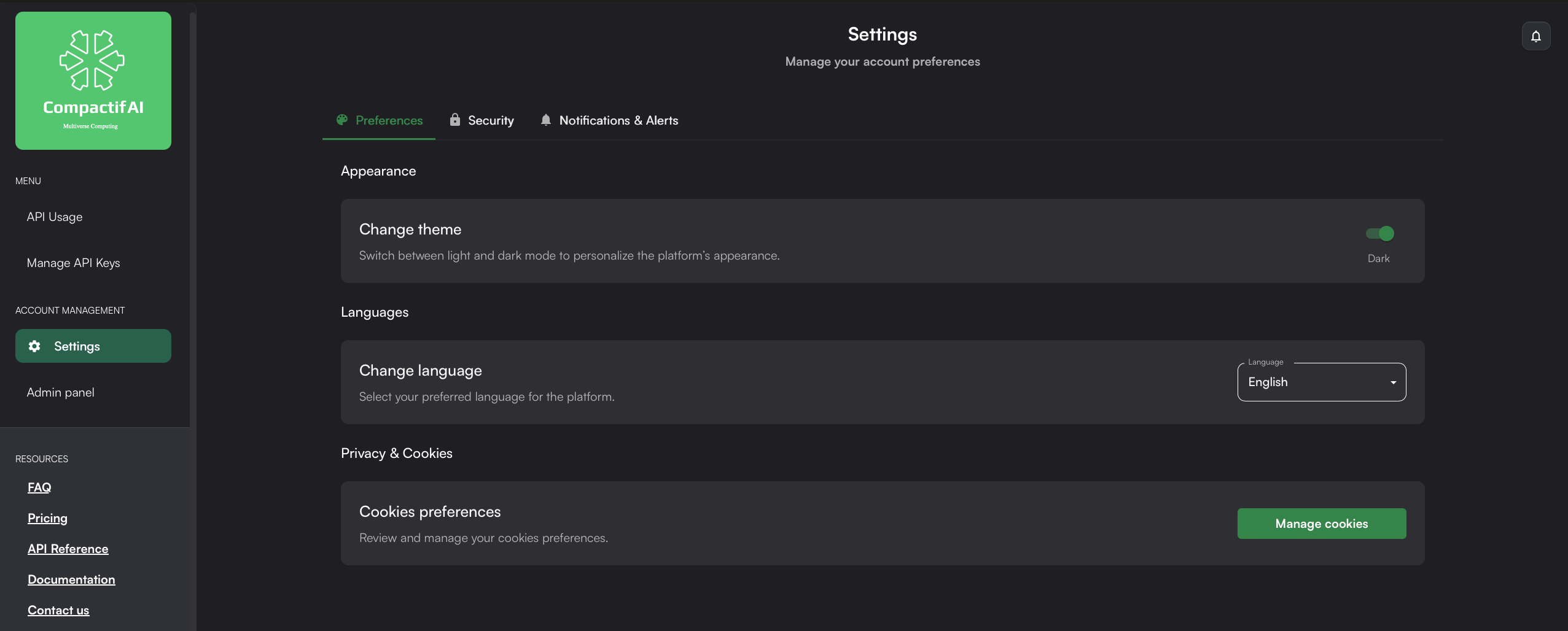Toggle the dark theme switch

click(x=1379, y=233)
